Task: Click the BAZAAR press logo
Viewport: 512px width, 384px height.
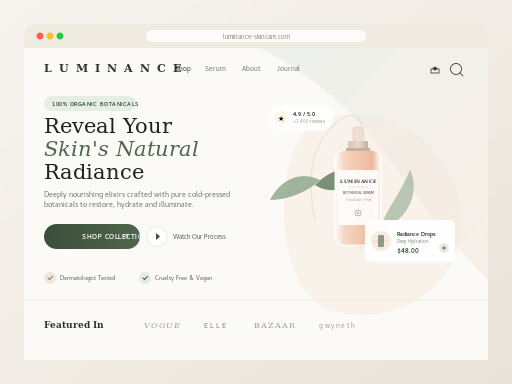Action: [x=275, y=325]
